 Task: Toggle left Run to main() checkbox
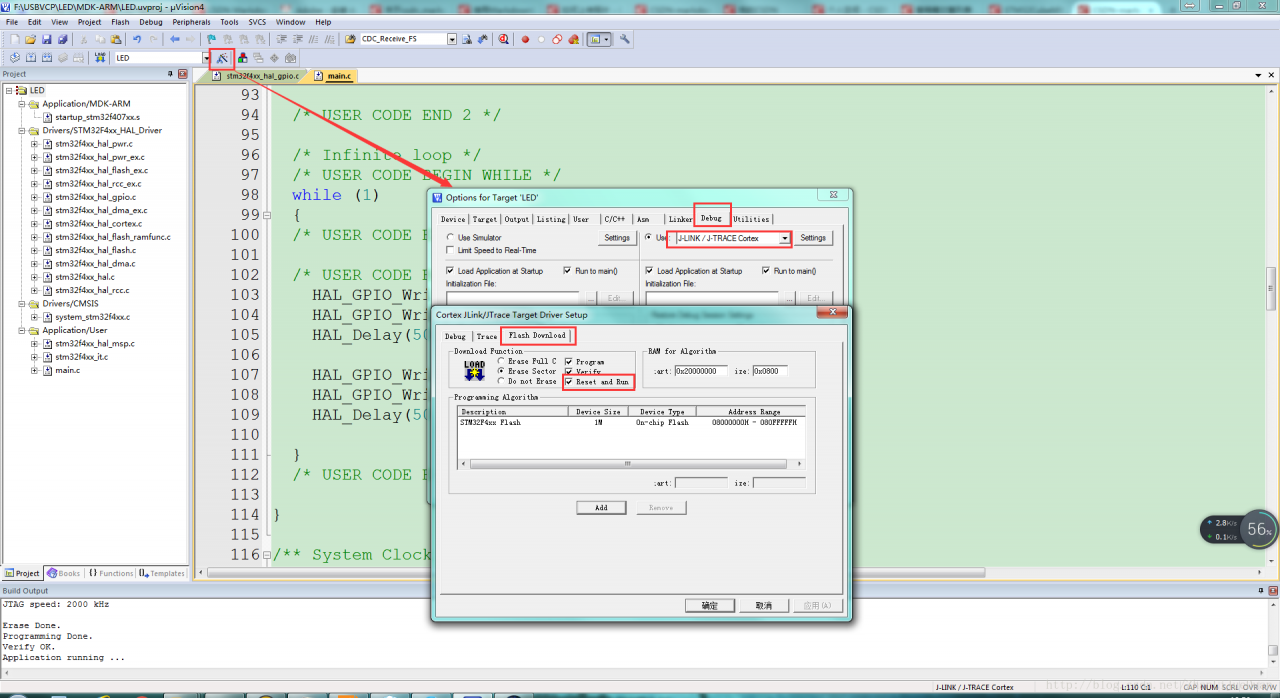[x=568, y=271]
